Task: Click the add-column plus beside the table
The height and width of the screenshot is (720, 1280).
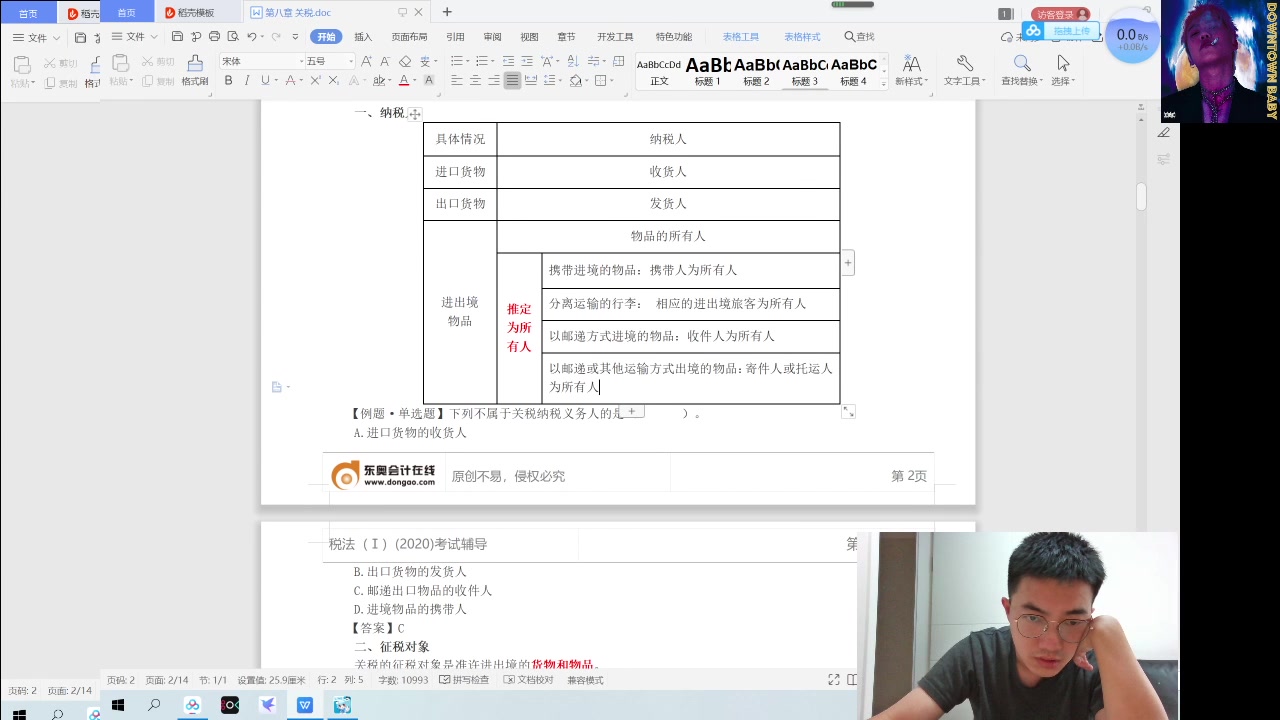Action: (x=848, y=263)
